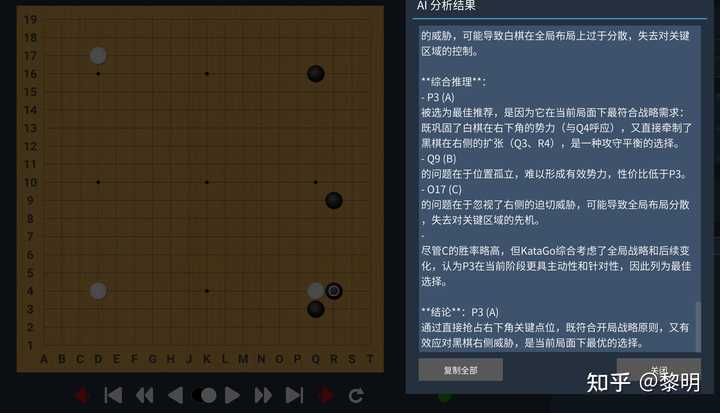Click the 关闭 close button in the analysis panel
This screenshot has width=720, height=413.
click(659, 370)
